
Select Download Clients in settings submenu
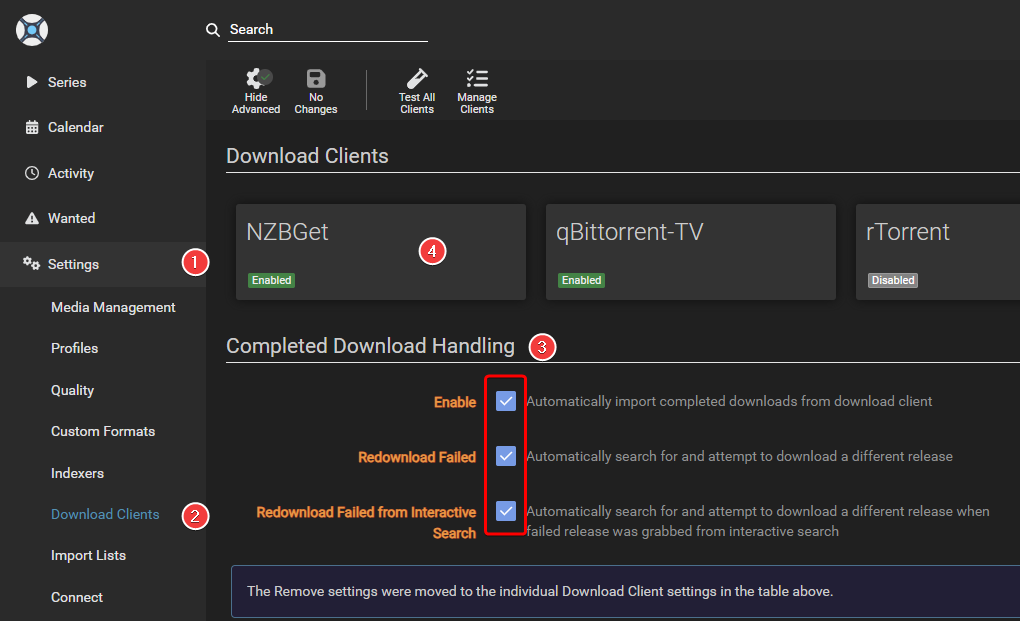click(105, 514)
